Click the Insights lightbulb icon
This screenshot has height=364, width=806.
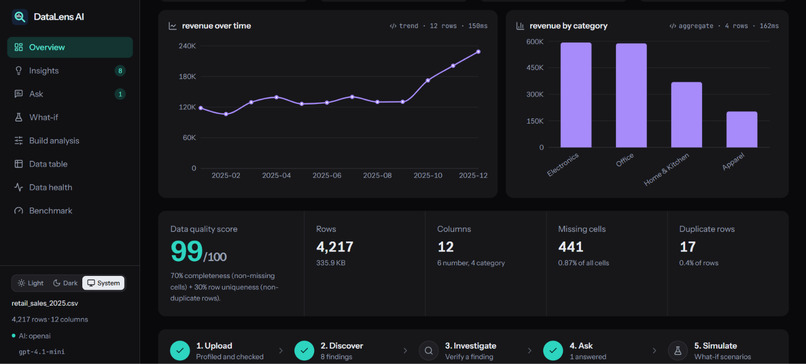pyautogui.click(x=19, y=70)
